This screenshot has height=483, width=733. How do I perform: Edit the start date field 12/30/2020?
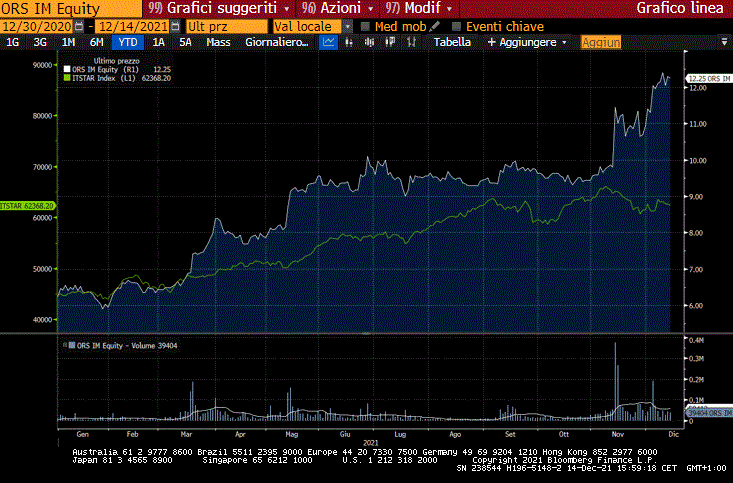(37, 26)
